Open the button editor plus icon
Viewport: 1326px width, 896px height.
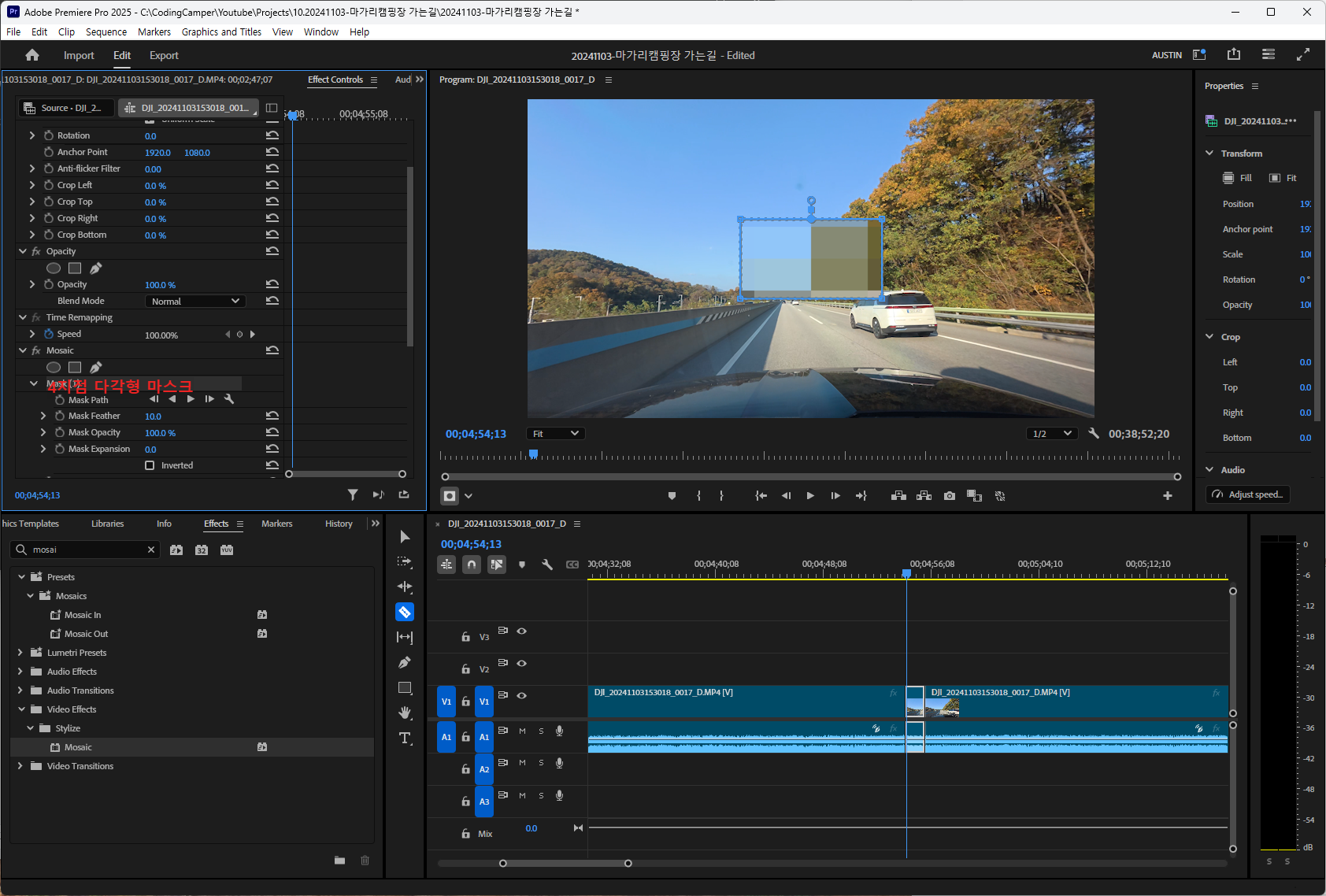click(x=1168, y=496)
